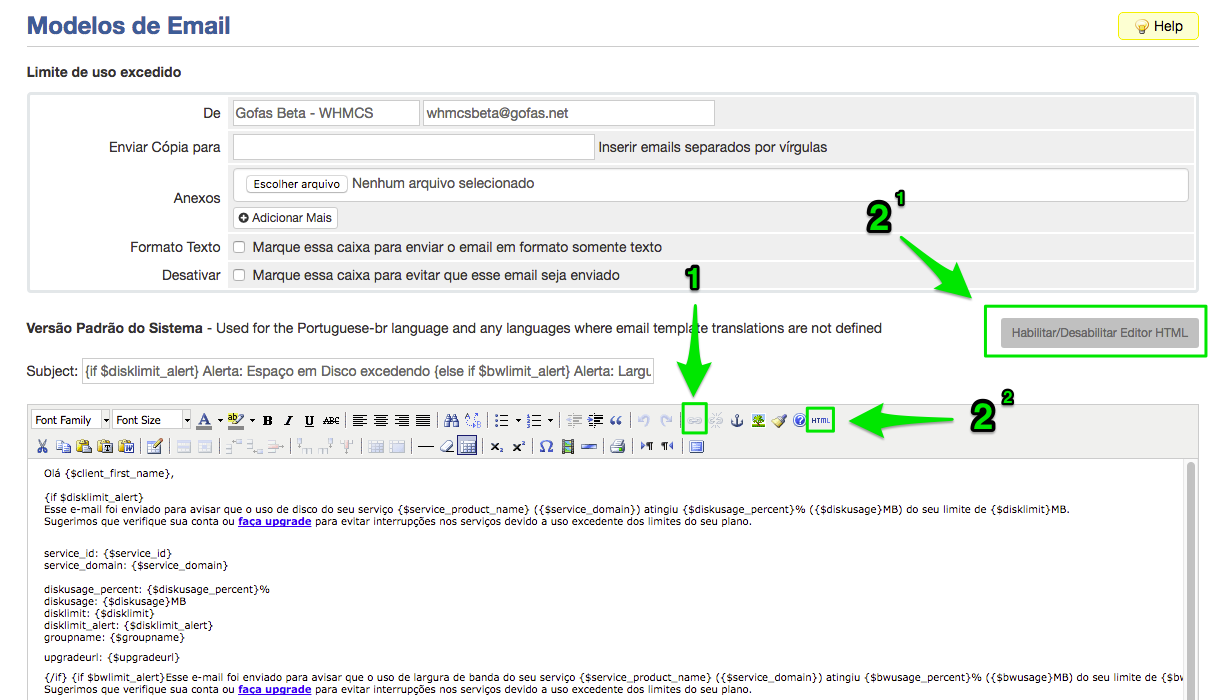Paste from Word
This screenshot has width=1213, height=700.
point(126,447)
